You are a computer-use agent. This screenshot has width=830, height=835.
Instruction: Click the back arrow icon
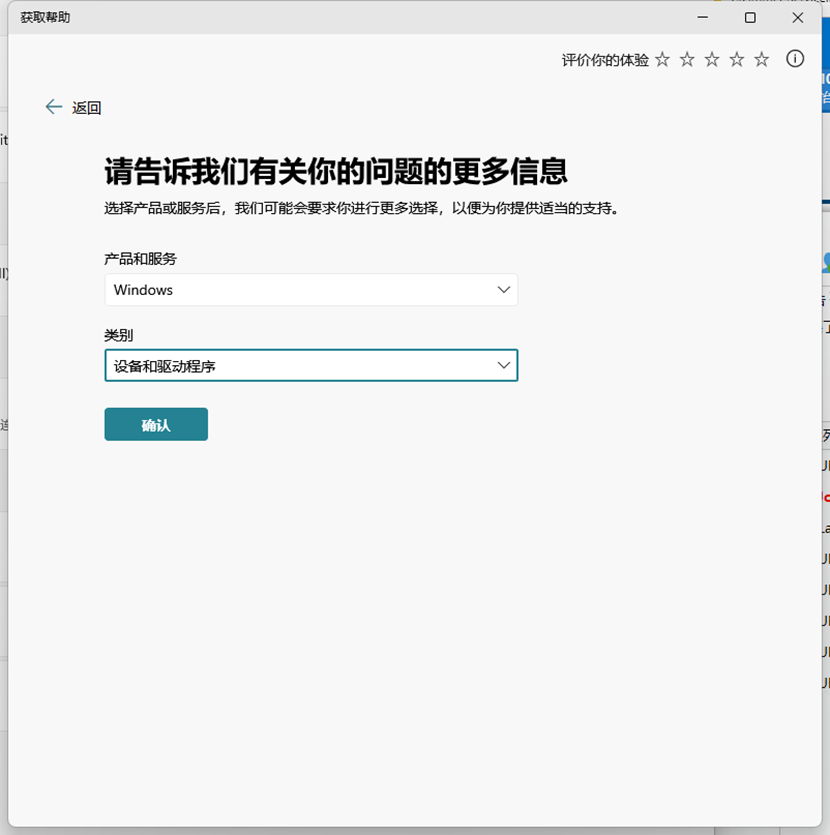[54, 107]
